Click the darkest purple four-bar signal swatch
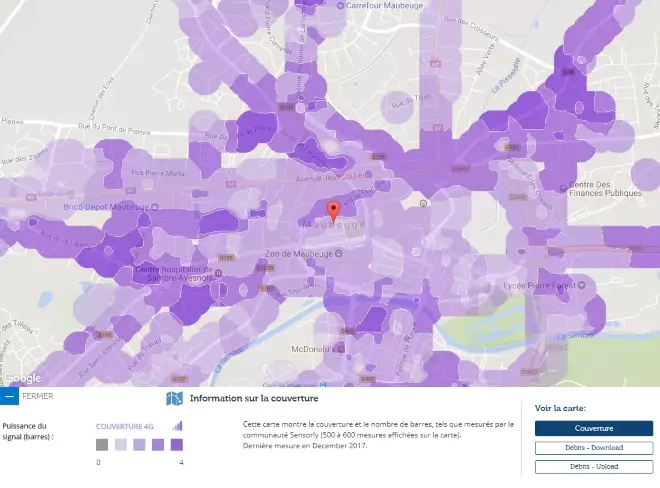 (175, 445)
